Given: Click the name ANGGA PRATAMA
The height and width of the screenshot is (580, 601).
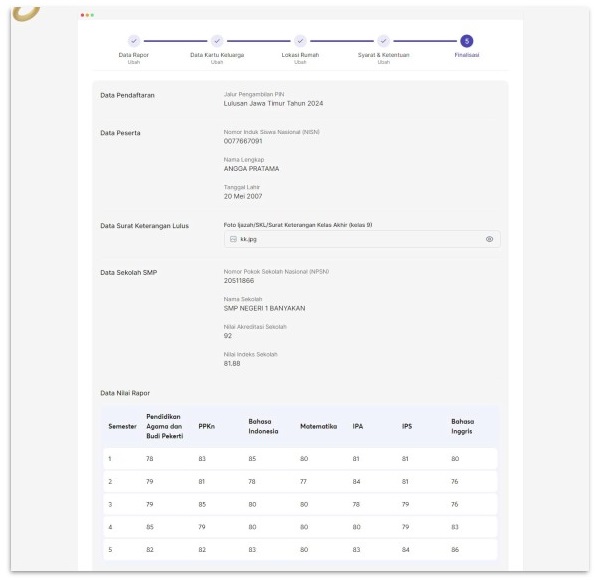Looking at the screenshot, I should coord(251,169).
